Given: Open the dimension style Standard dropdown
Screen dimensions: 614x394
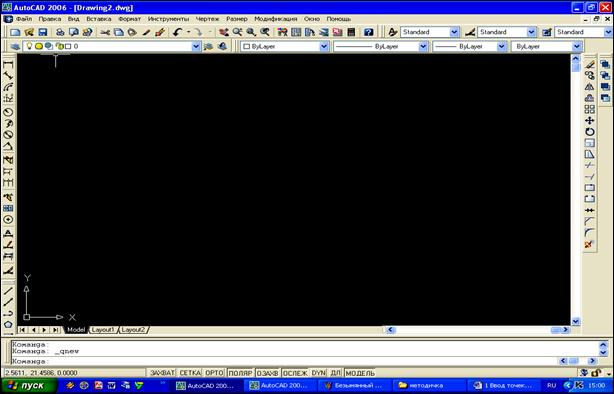Looking at the screenshot, I should click(x=531, y=32).
